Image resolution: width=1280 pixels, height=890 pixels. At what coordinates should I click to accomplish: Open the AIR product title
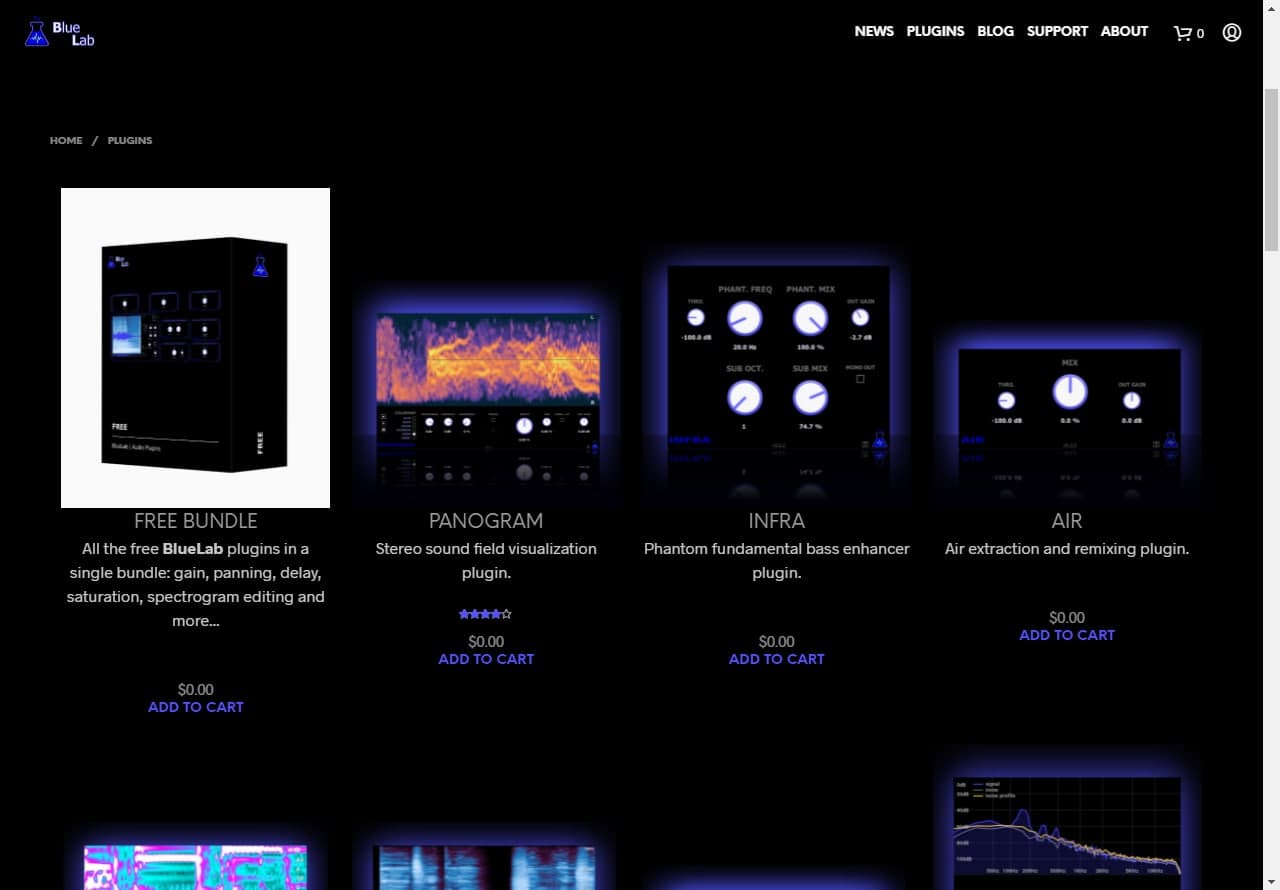click(x=1067, y=521)
